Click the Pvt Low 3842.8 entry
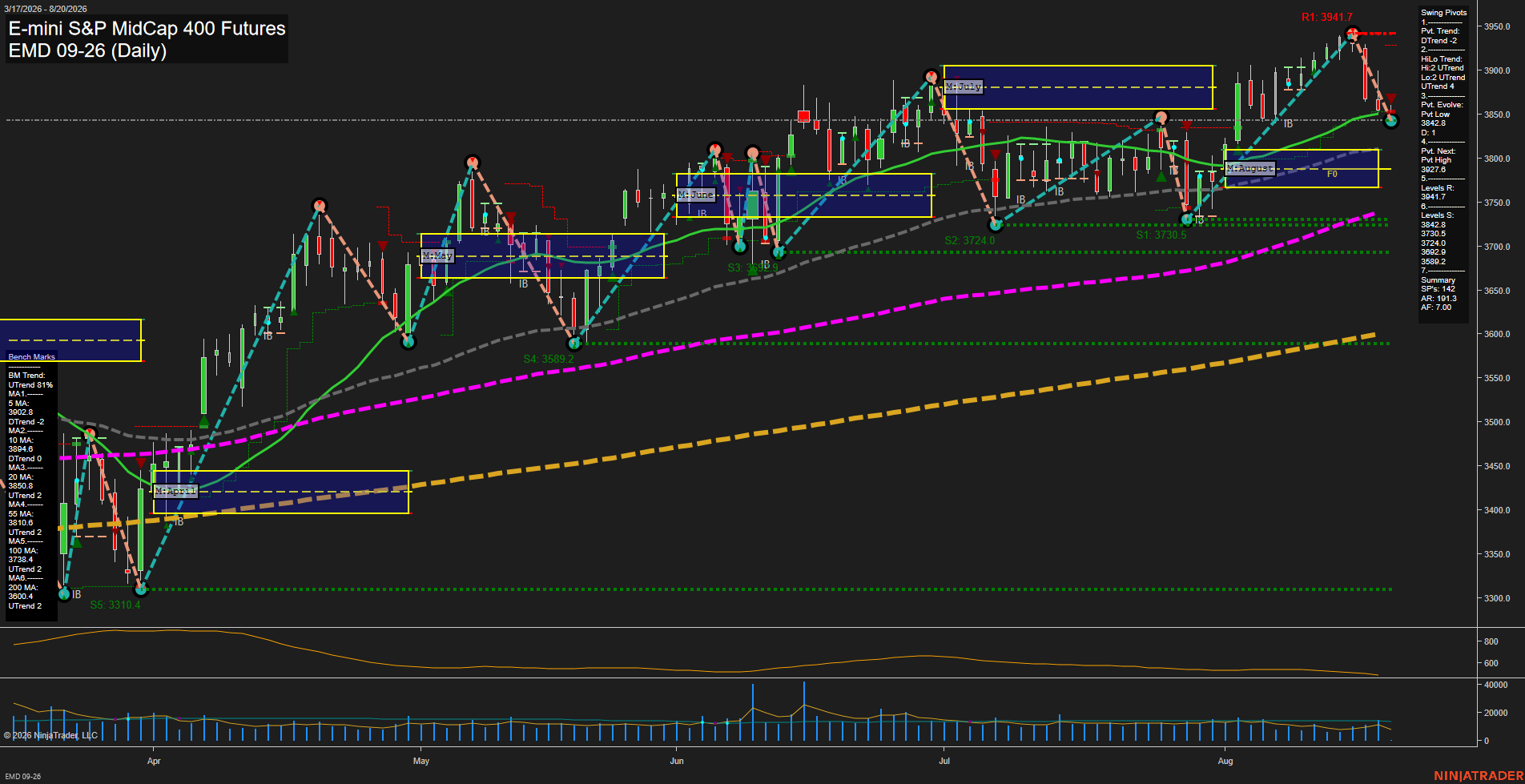 [1435, 119]
